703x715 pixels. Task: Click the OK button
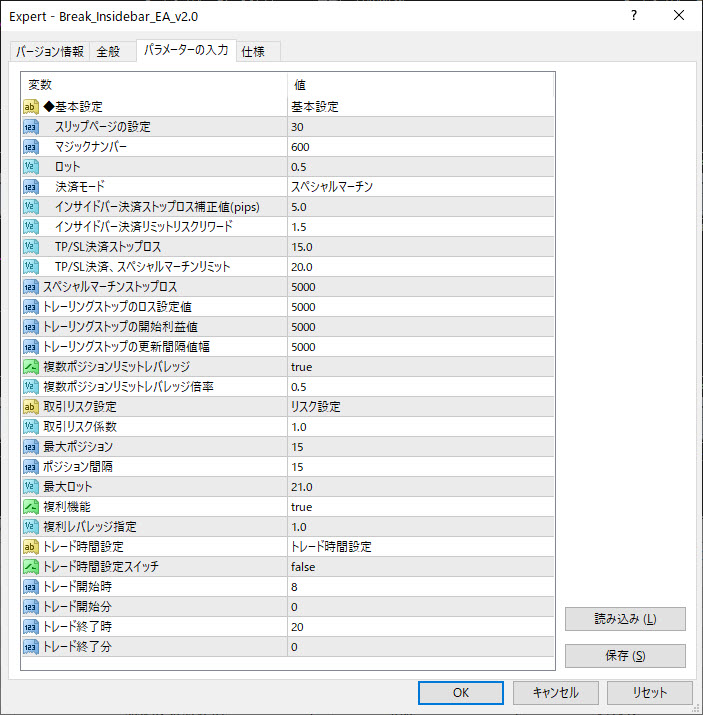tap(460, 693)
